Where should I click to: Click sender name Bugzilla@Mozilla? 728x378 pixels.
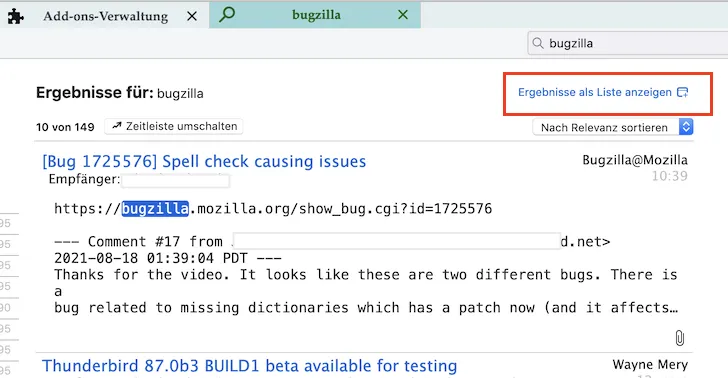click(x=635, y=160)
